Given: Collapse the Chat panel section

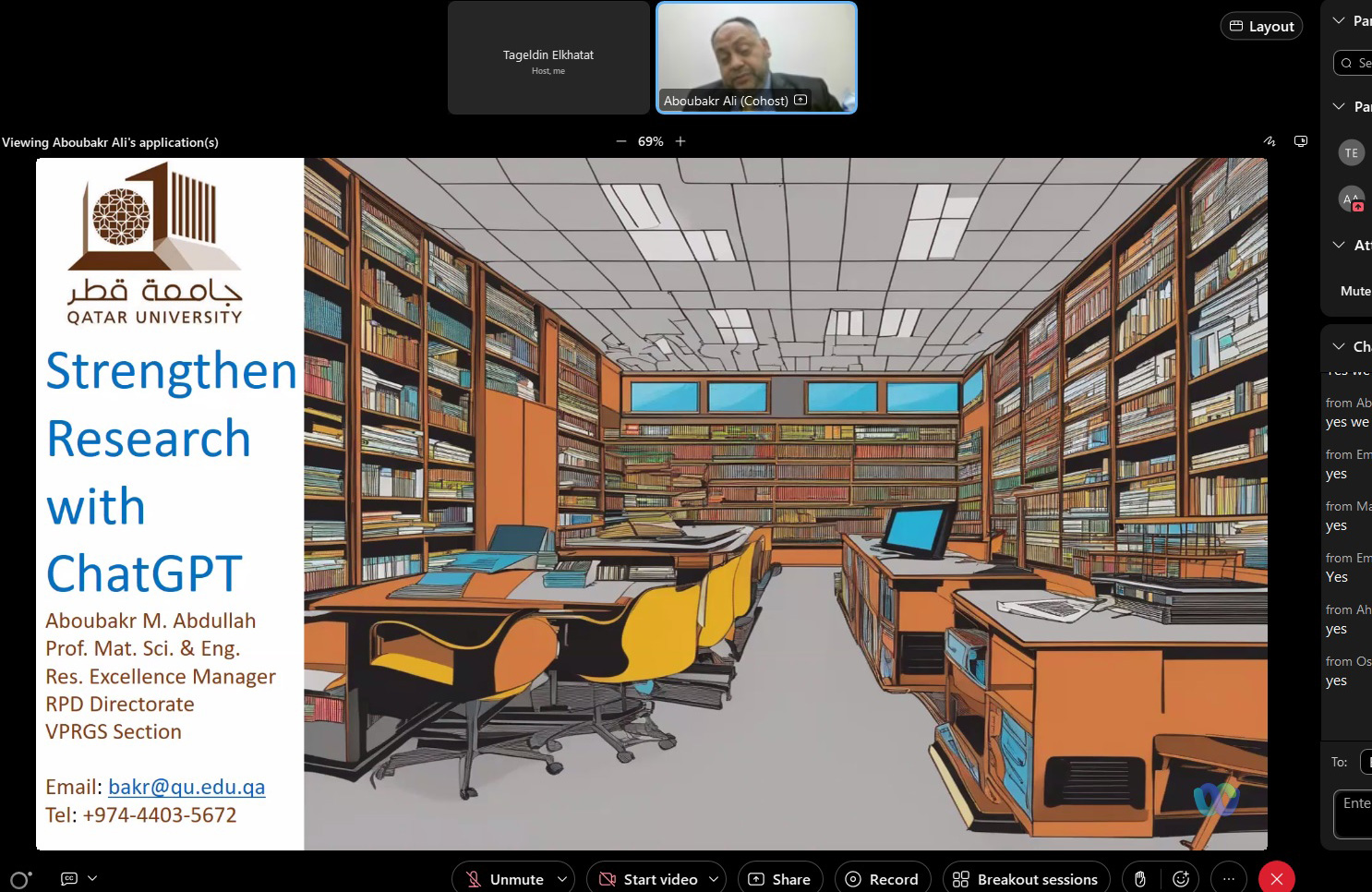Looking at the screenshot, I should [1339, 346].
